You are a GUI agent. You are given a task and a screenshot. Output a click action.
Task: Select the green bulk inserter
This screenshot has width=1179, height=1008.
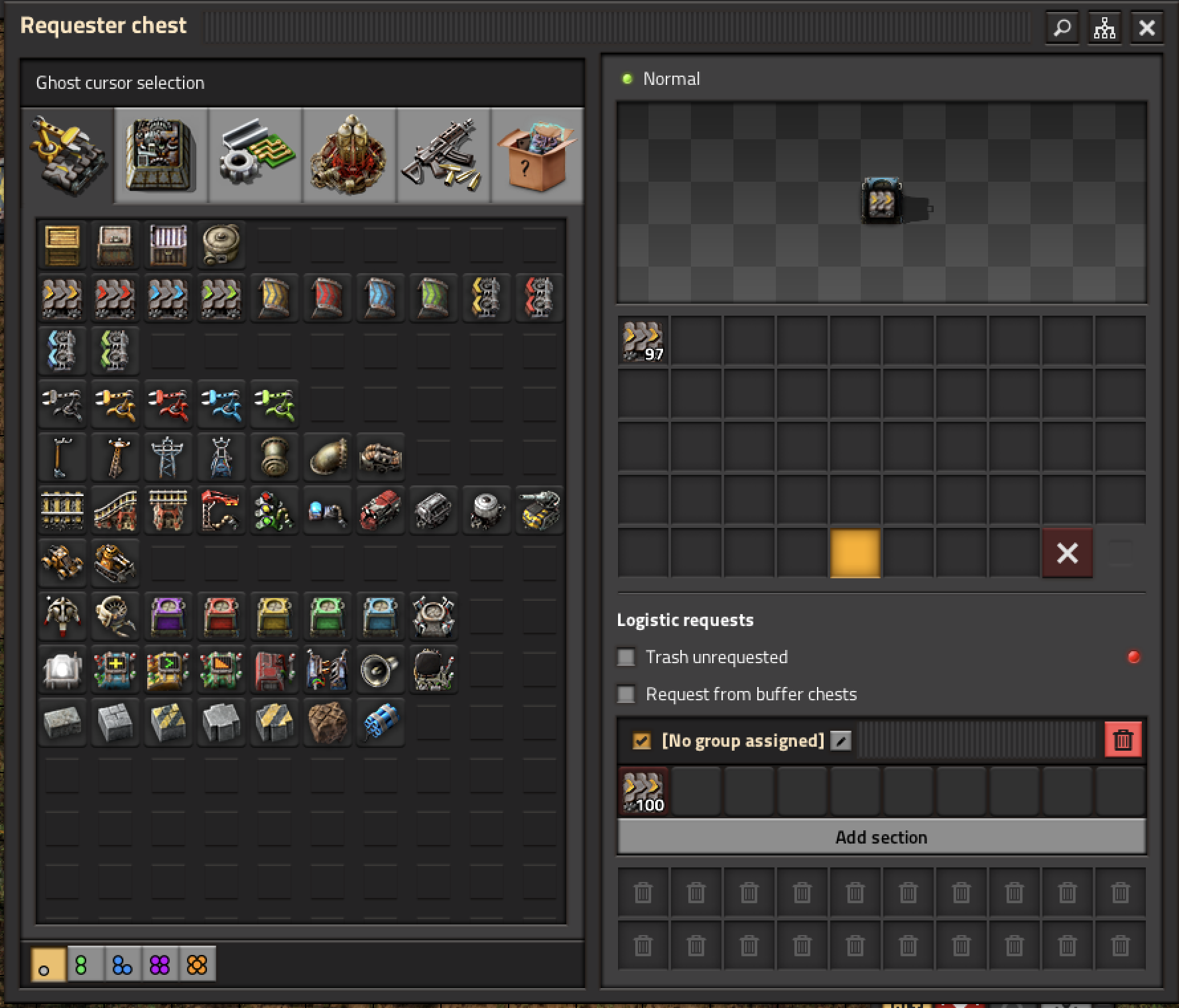[275, 404]
